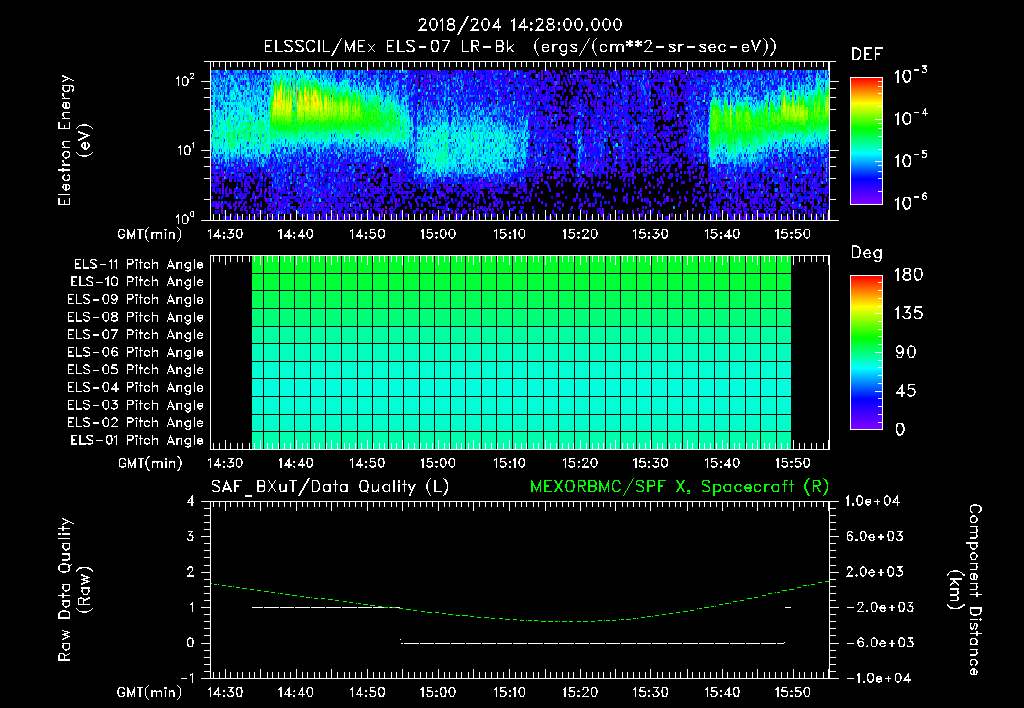The width and height of the screenshot is (1024, 708).
Task: Click 'GMT(min)' label under the pitch angle panel
Action: [150, 464]
